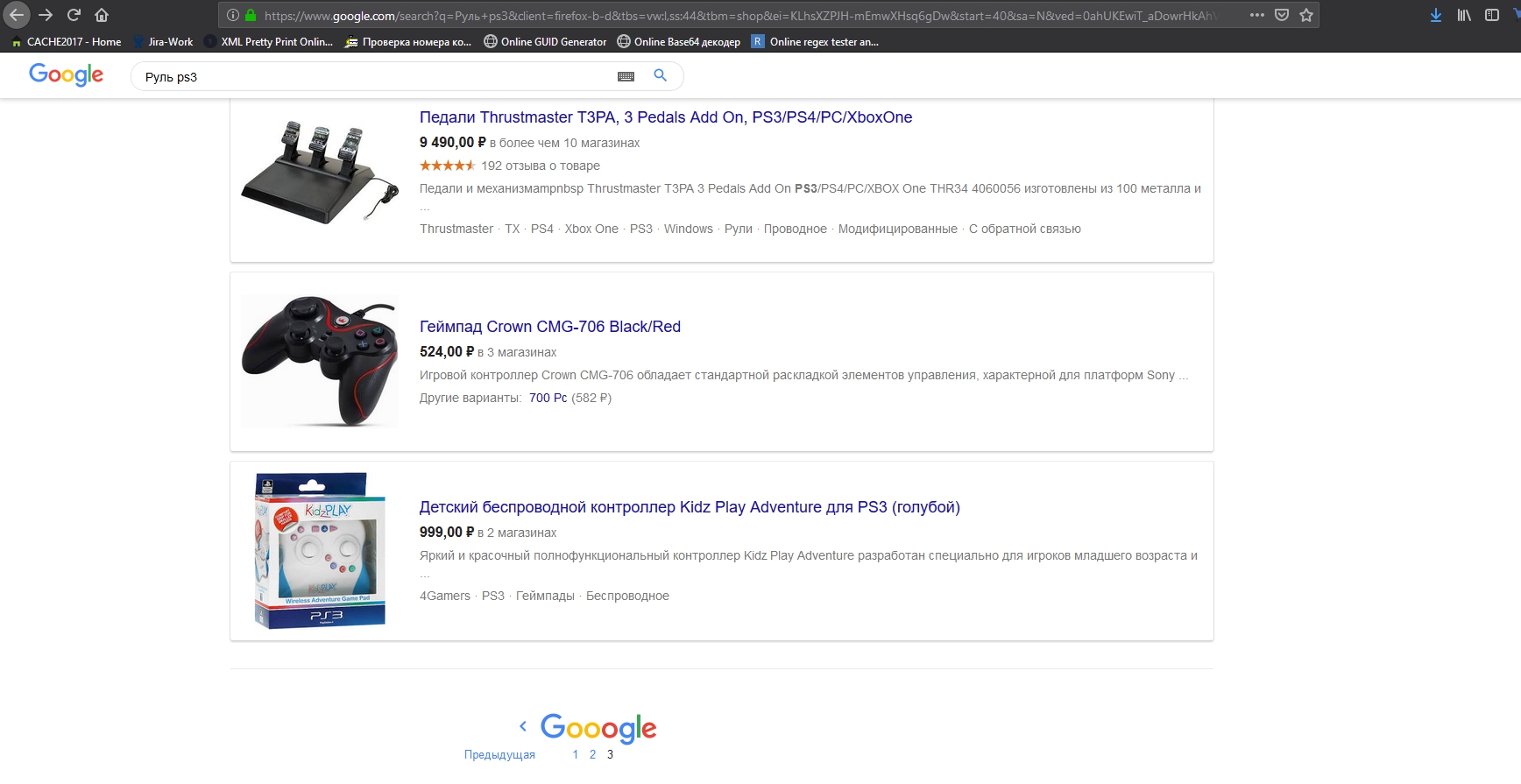Open the library icon in the toolbar

click(1464, 15)
